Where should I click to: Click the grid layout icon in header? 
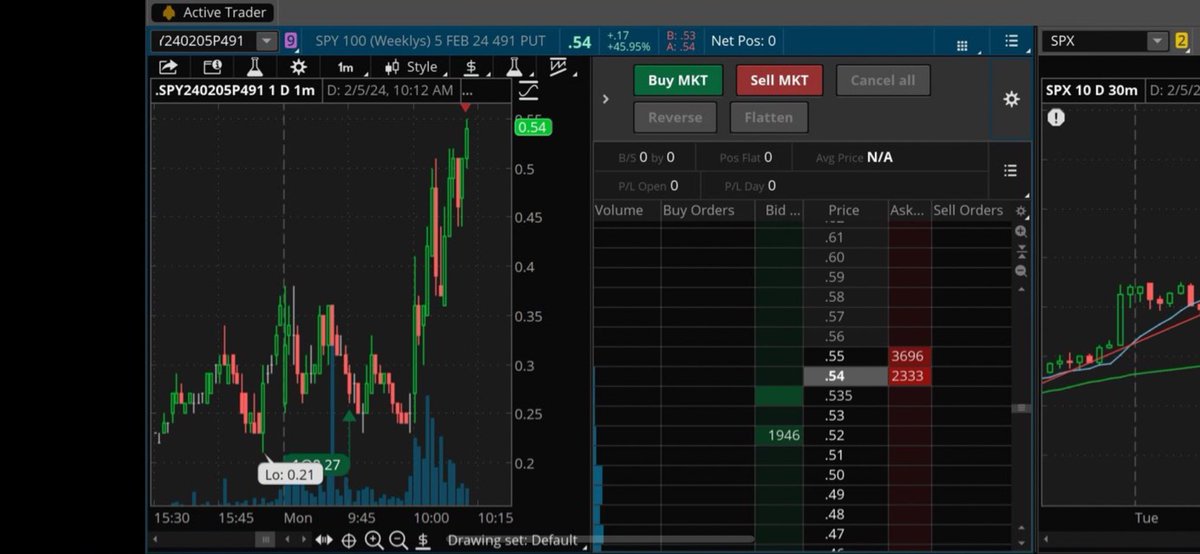click(x=962, y=45)
